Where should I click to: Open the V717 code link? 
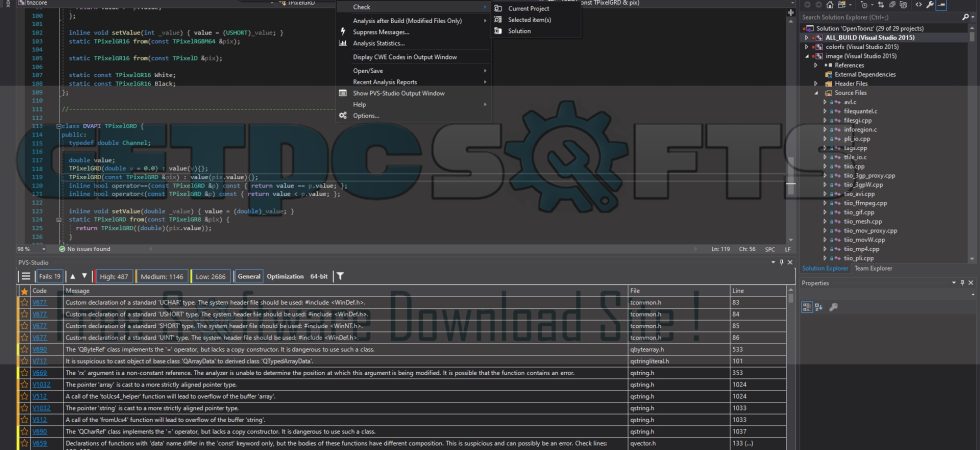(39, 361)
